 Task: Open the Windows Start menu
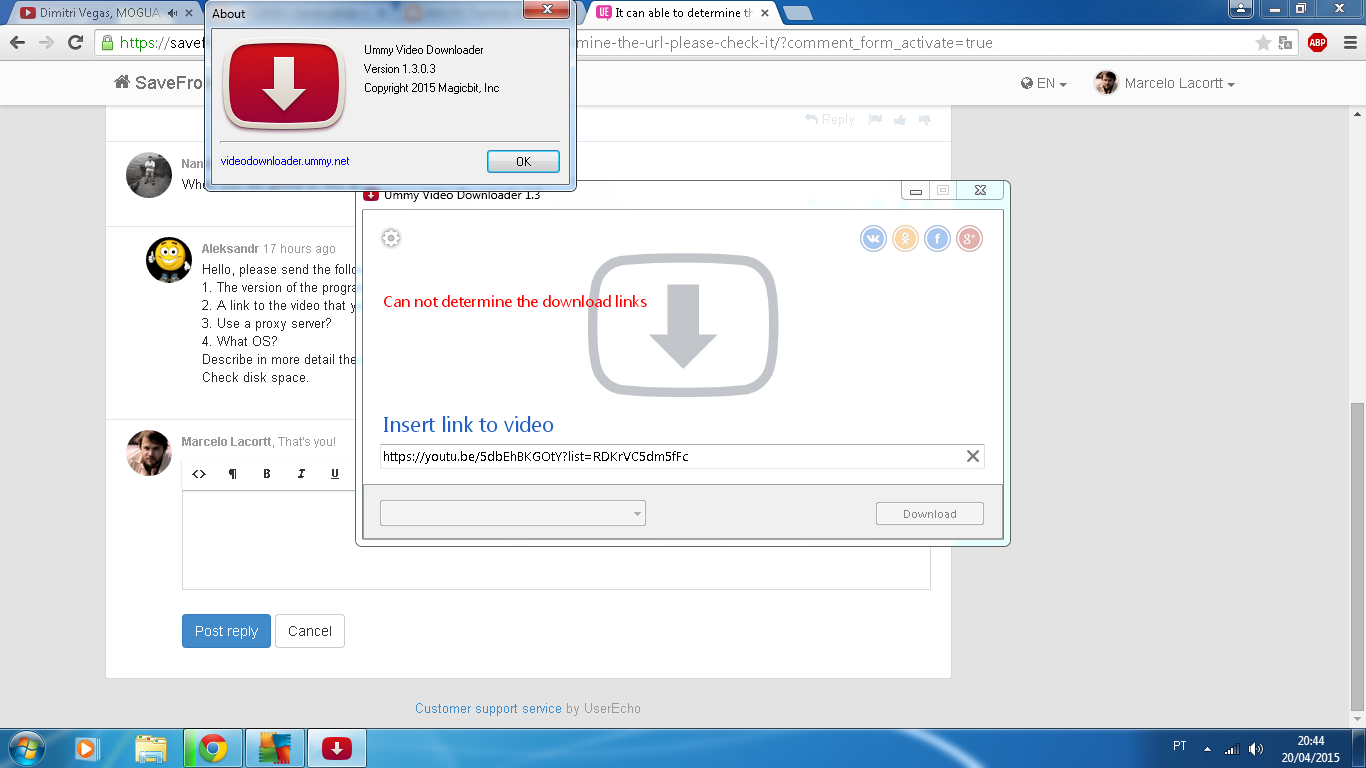point(25,748)
